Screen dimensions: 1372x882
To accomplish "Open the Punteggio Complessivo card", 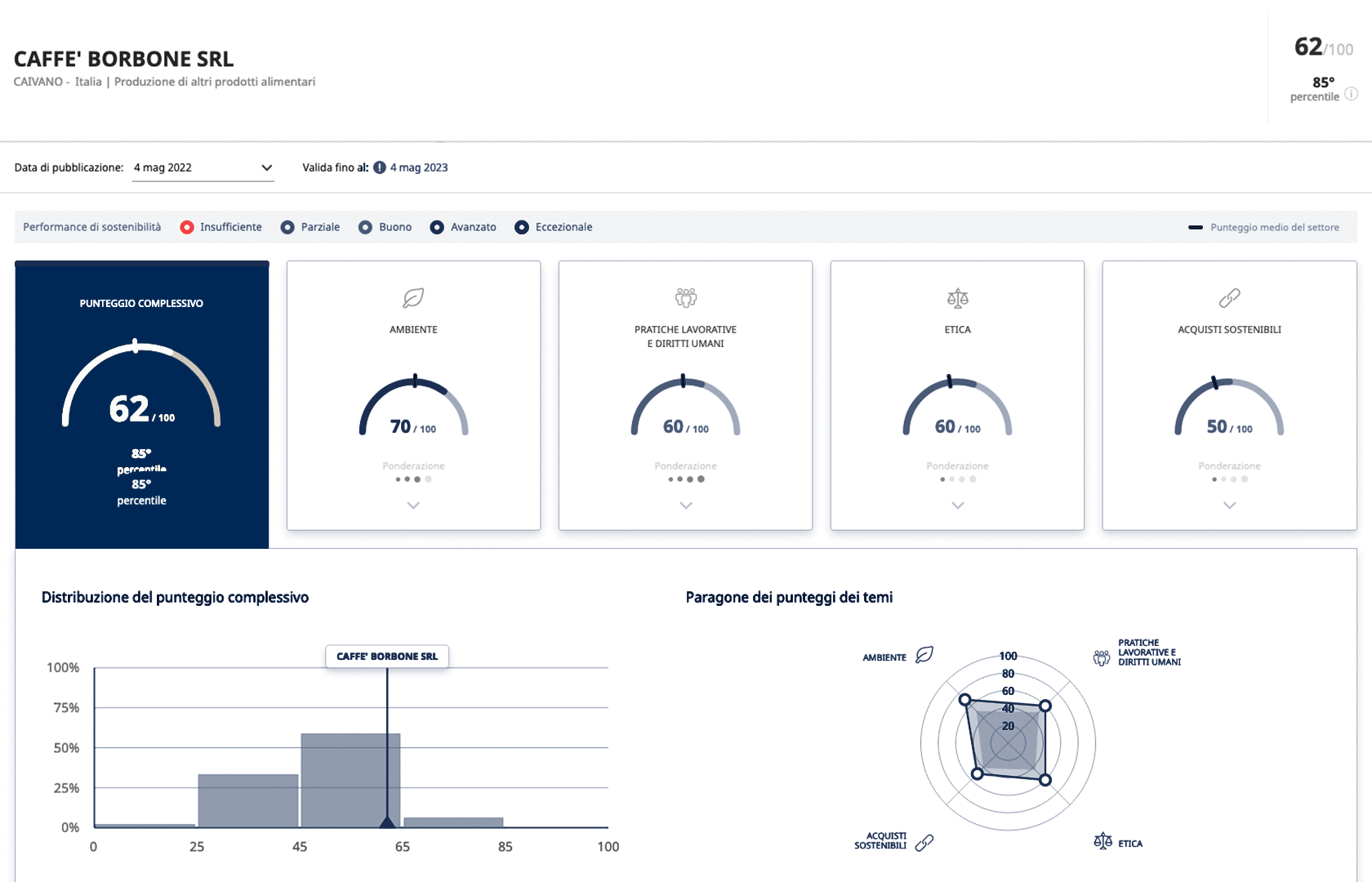I will coord(142,405).
